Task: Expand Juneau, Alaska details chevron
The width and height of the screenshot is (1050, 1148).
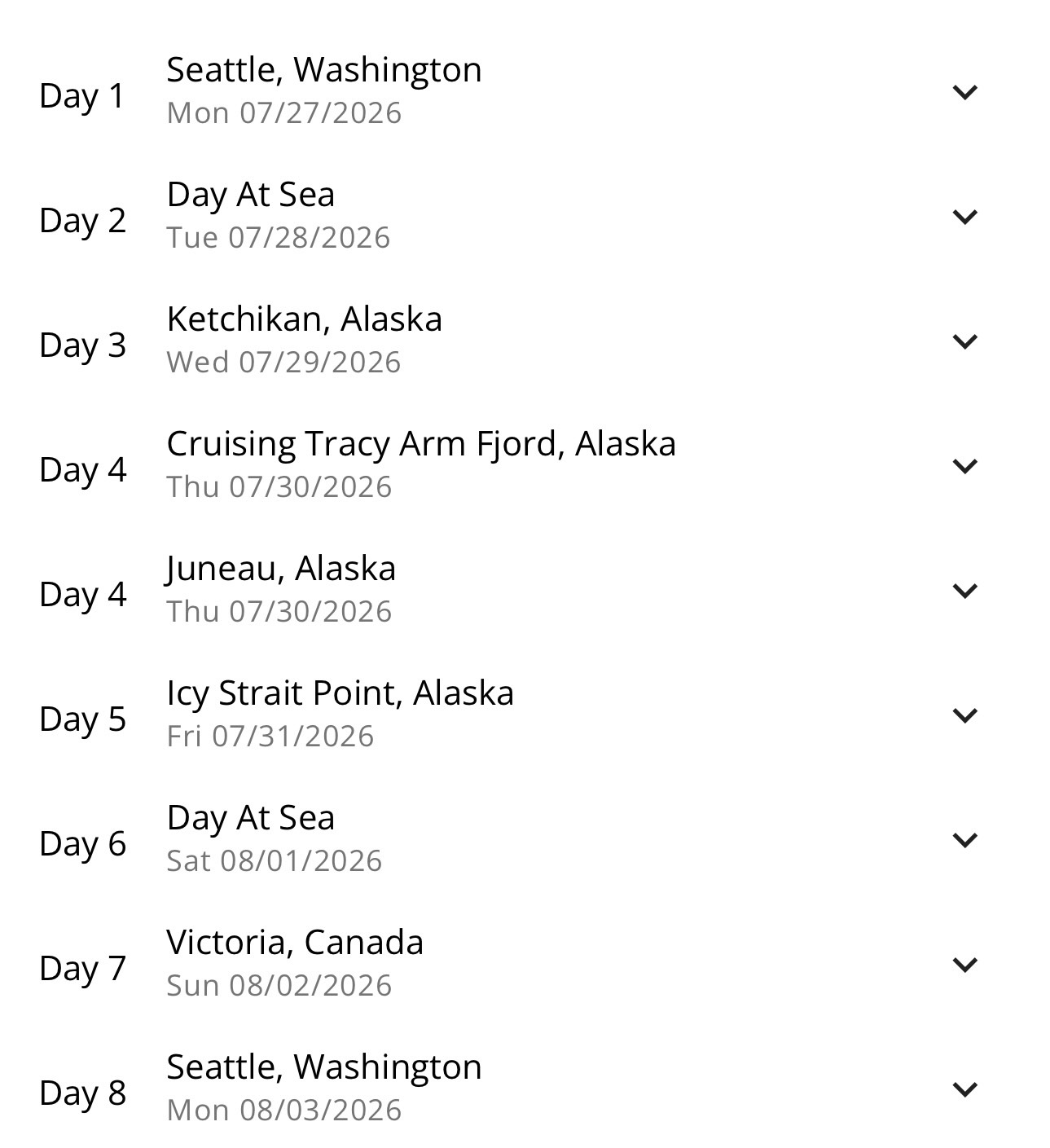Action: 964,591
